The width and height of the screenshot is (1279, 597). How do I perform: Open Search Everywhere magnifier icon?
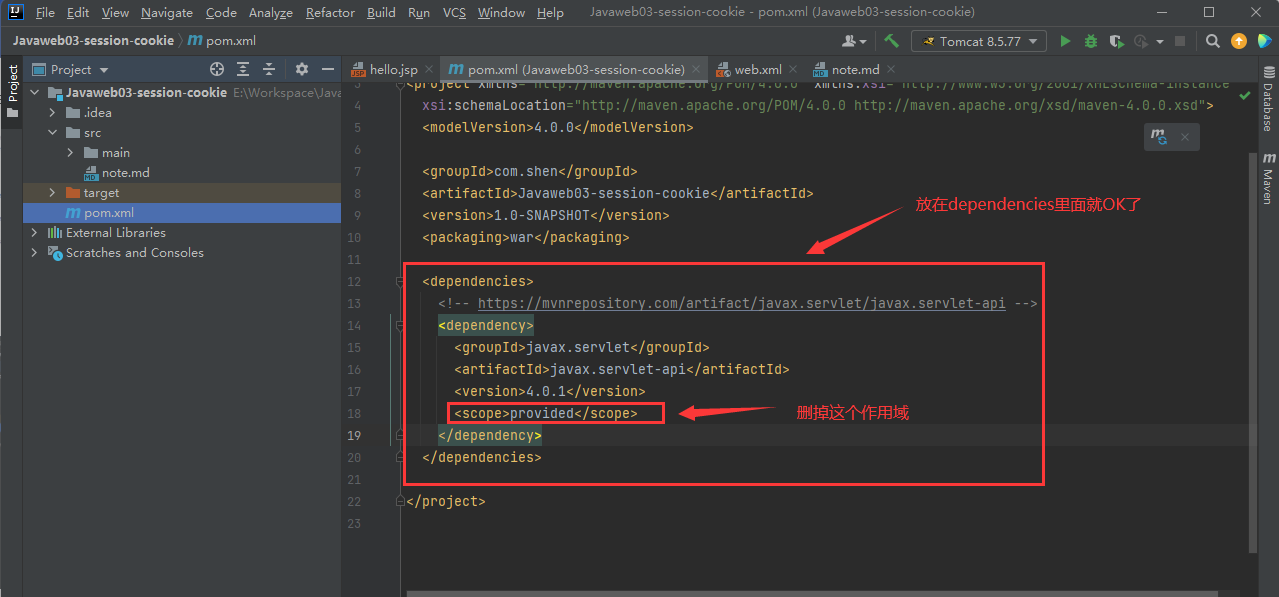pyautogui.click(x=1213, y=41)
